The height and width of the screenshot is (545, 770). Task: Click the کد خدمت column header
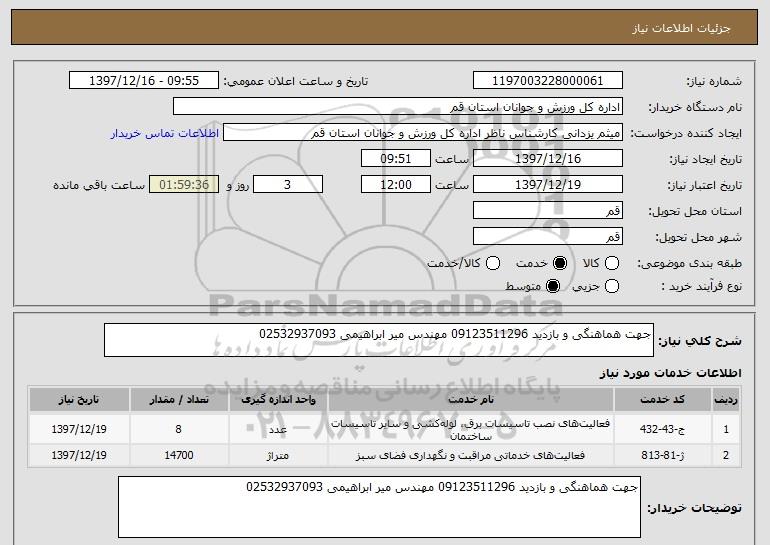coord(662,400)
